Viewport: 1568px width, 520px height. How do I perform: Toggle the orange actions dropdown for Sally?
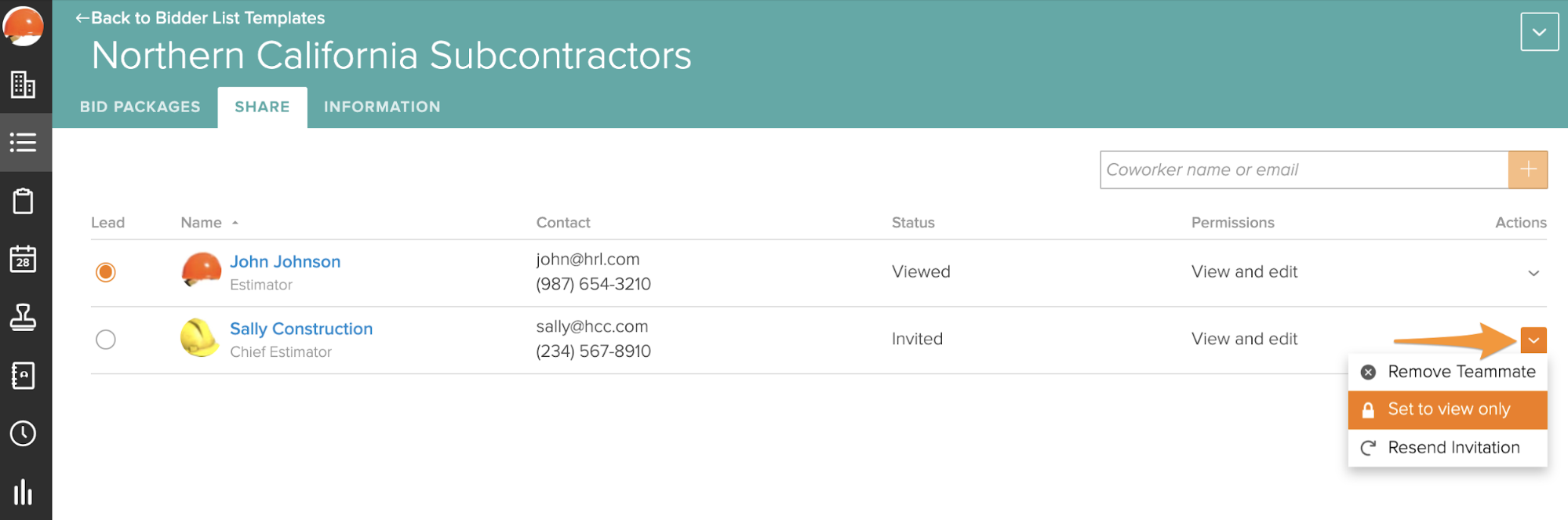(x=1533, y=340)
